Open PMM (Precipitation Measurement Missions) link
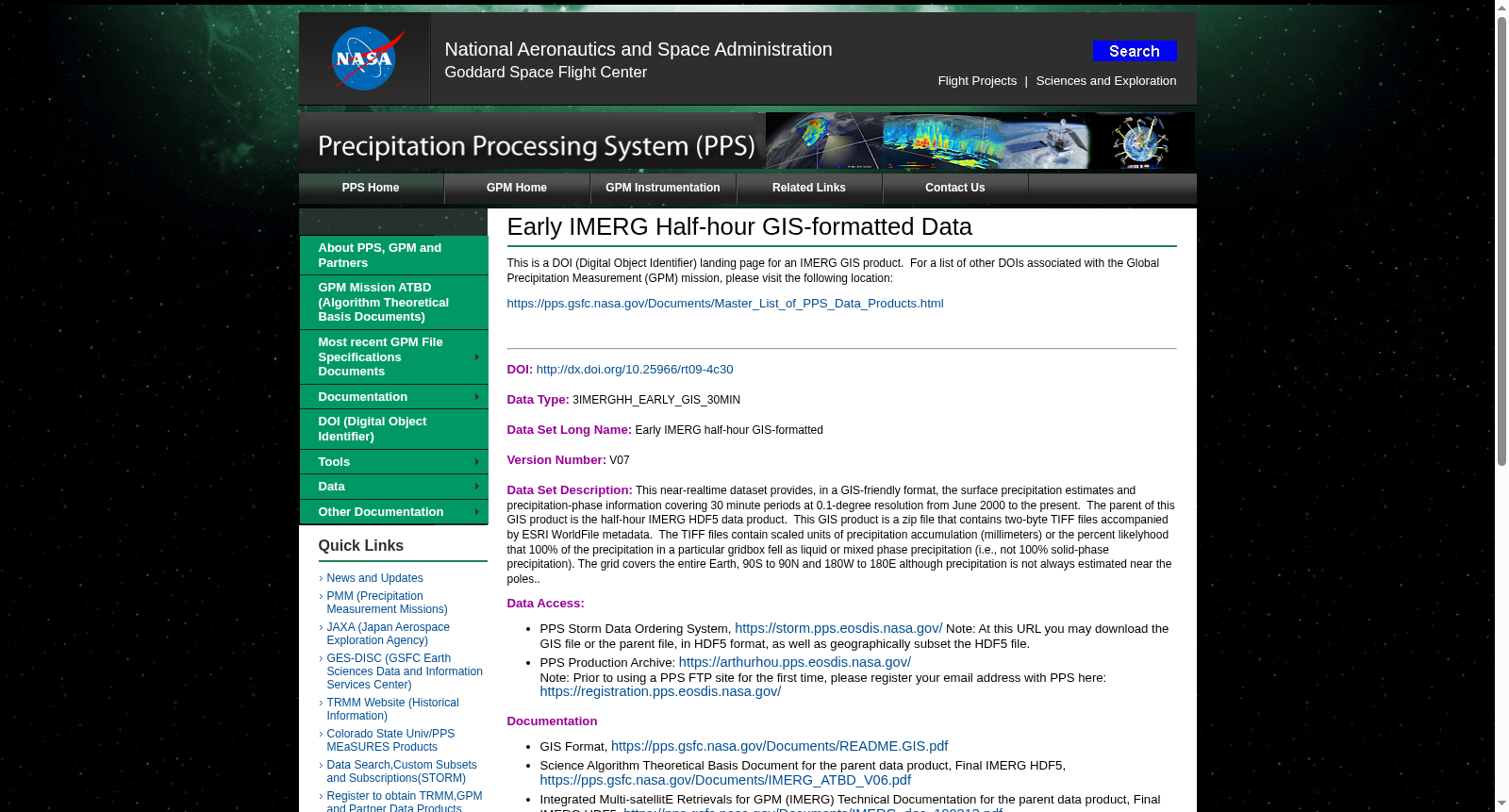This screenshot has width=1509, height=812. click(x=387, y=603)
